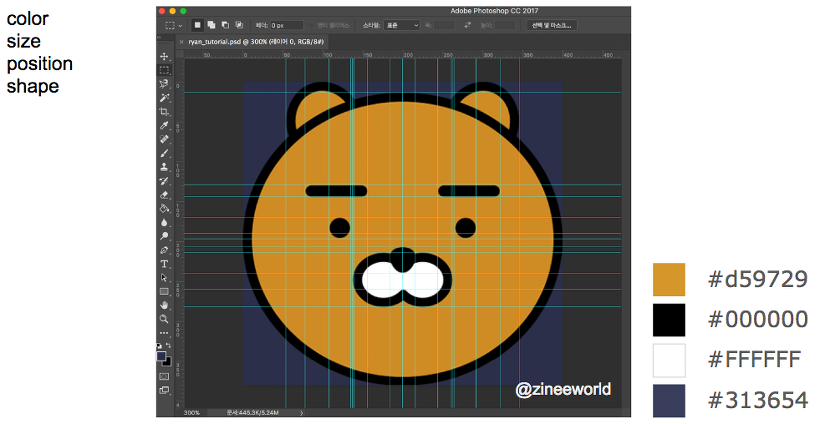Open the marquee Style dropdown
This screenshot has width=820, height=424.
403,24
